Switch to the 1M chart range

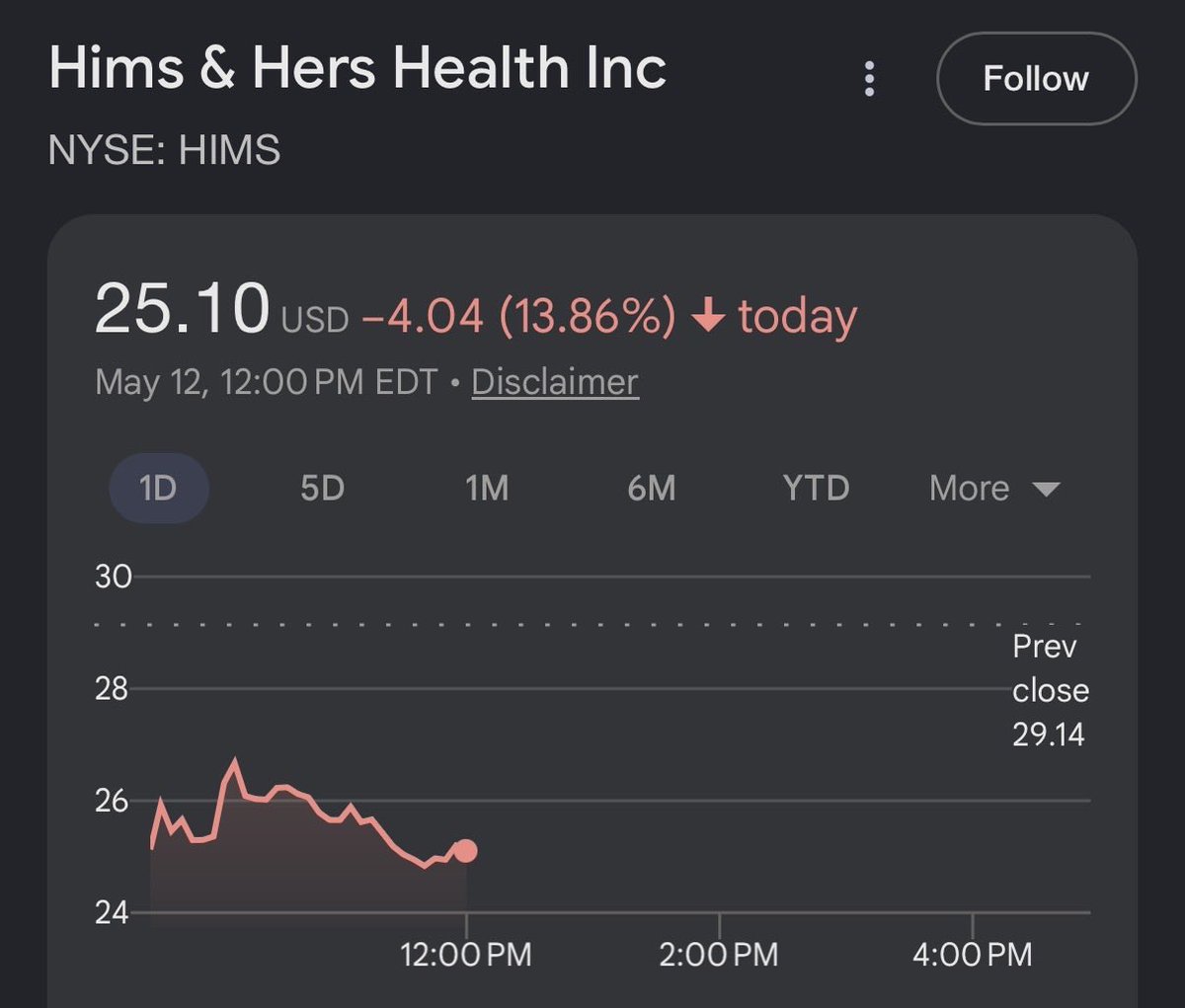point(487,488)
